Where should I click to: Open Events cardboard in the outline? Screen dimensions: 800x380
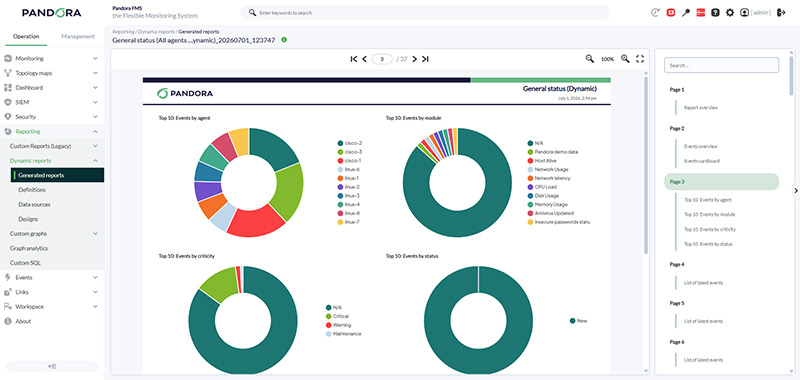click(x=702, y=161)
